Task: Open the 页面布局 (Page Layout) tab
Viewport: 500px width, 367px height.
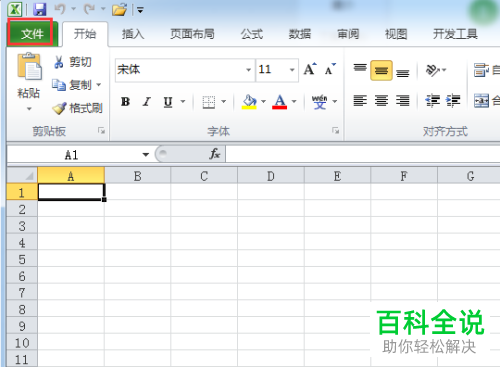Action: 192,34
